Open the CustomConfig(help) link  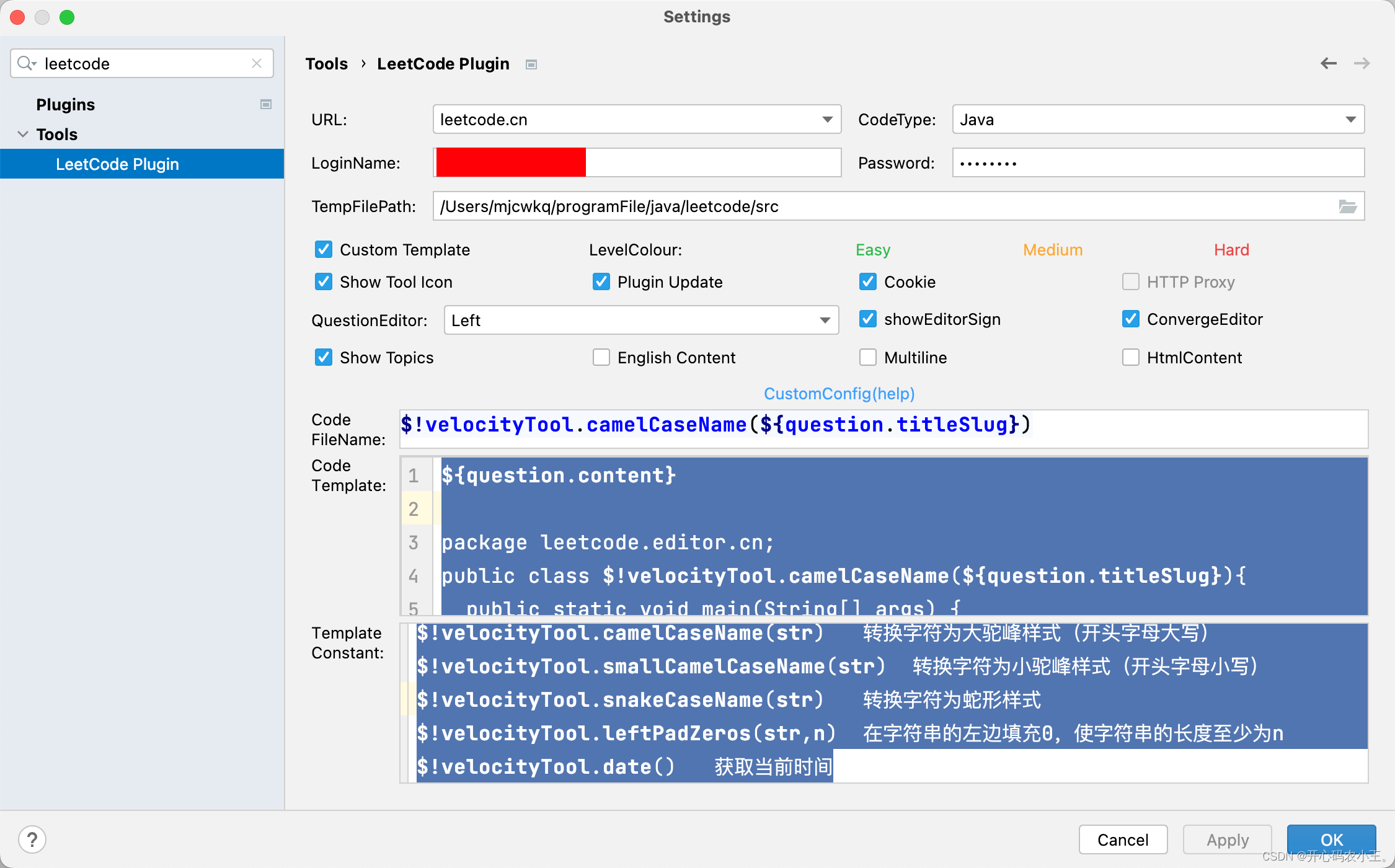[839, 393]
